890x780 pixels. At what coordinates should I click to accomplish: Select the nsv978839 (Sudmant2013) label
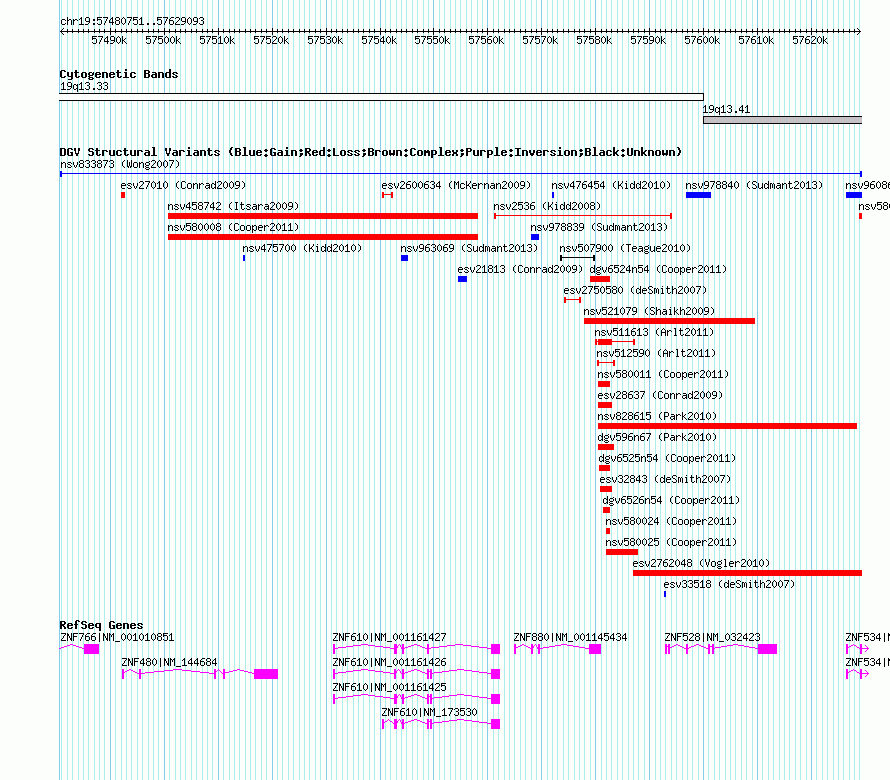[x=599, y=228]
